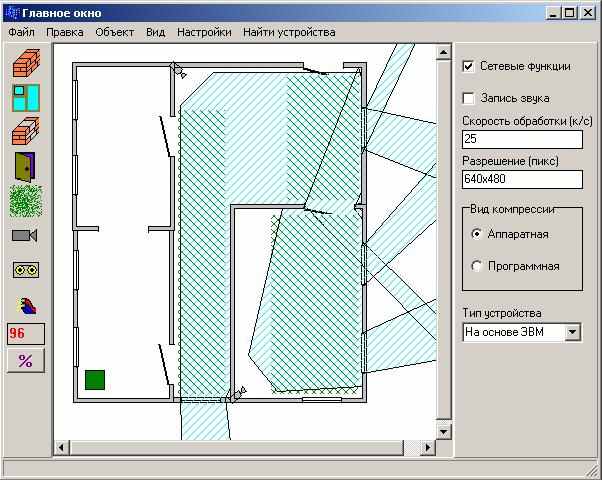This screenshot has height=480, width=602.
Task: Open the Файл menu
Action: (x=22, y=32)
